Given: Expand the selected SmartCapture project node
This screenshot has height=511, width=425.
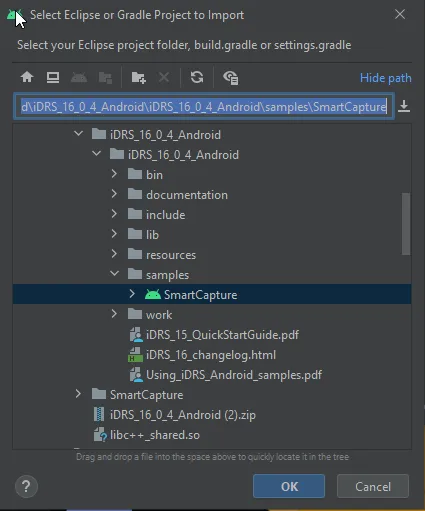Looking at the screenshot, I should point(132,294).
